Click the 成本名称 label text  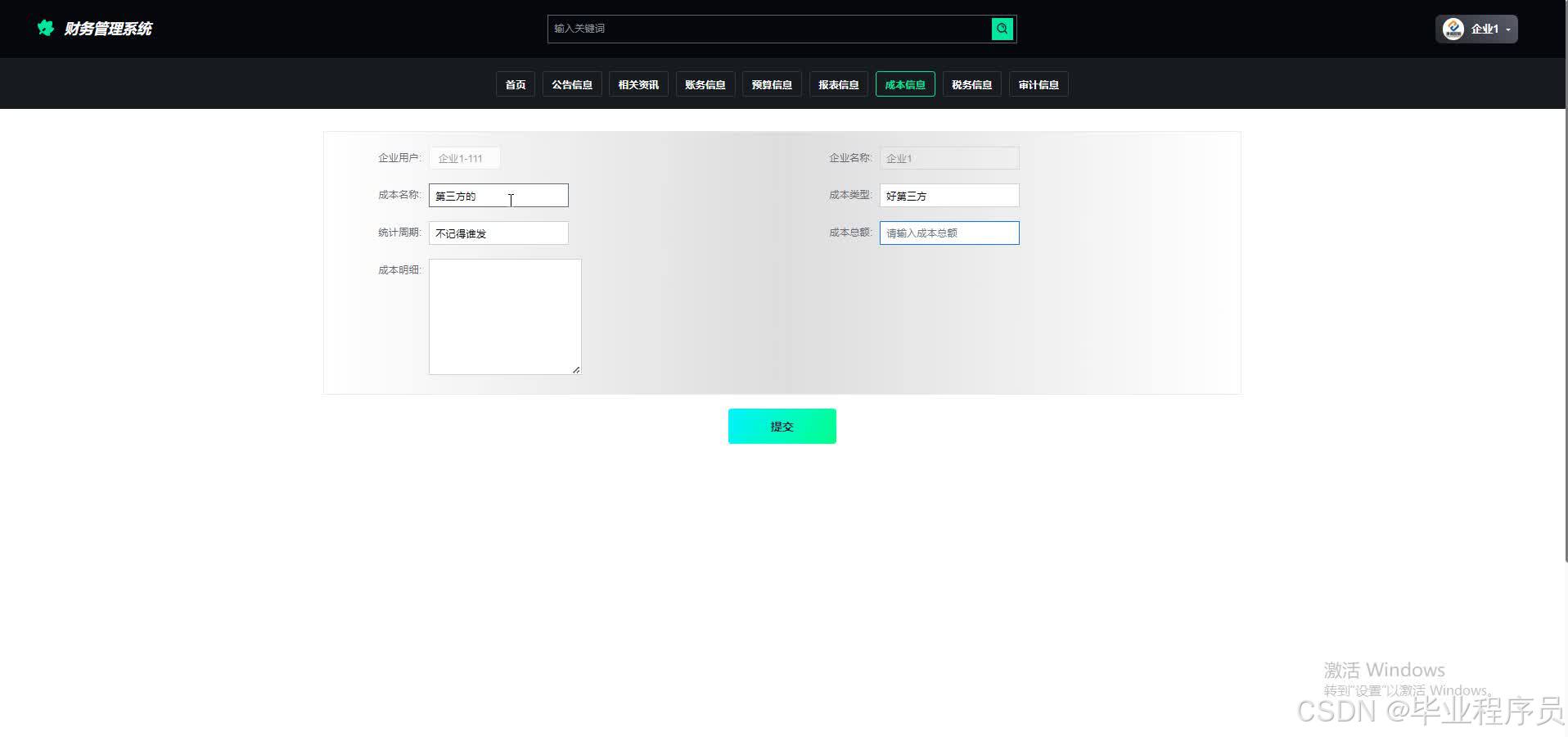(399, 195)
